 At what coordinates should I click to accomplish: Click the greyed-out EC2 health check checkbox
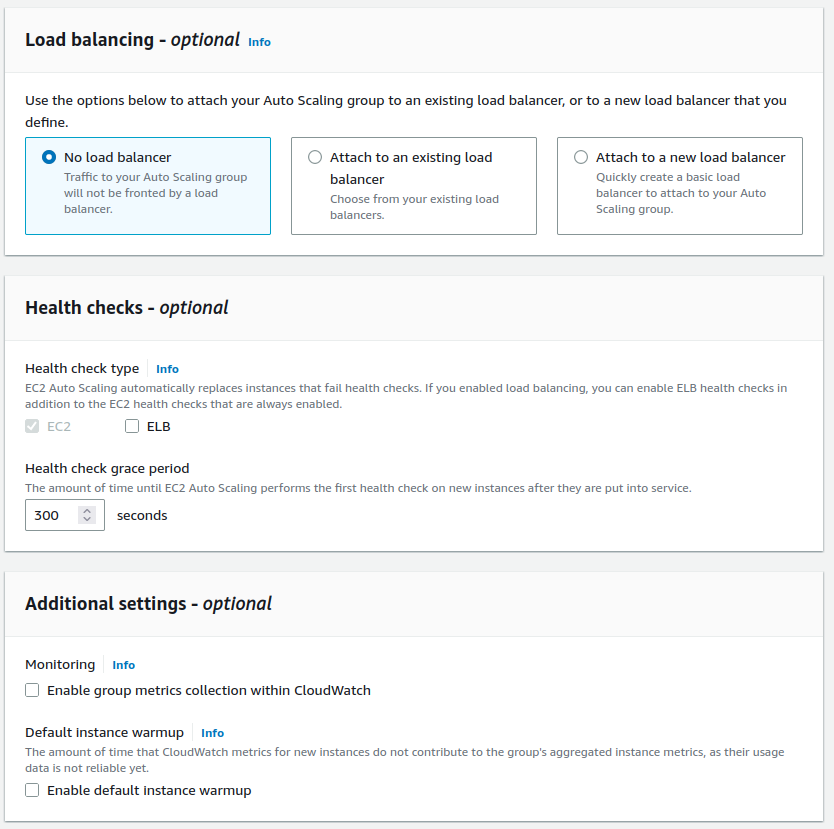[x=33, y=426]
